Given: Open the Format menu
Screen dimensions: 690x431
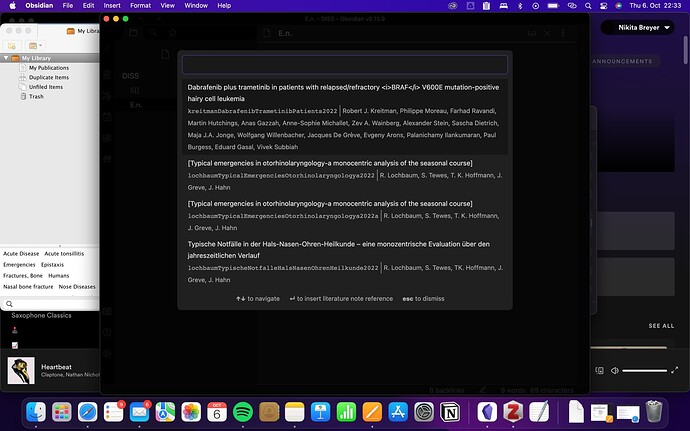Looking at the screenshot, I should point(140,6).
